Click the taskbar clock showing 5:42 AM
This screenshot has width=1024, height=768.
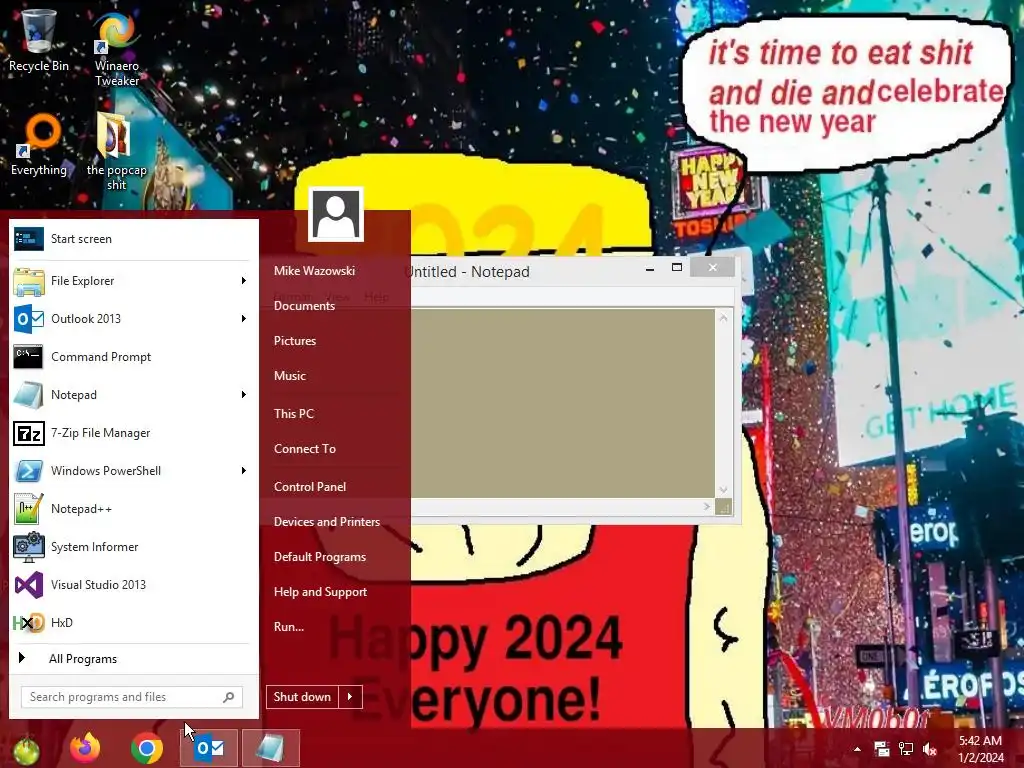(980, 749)
